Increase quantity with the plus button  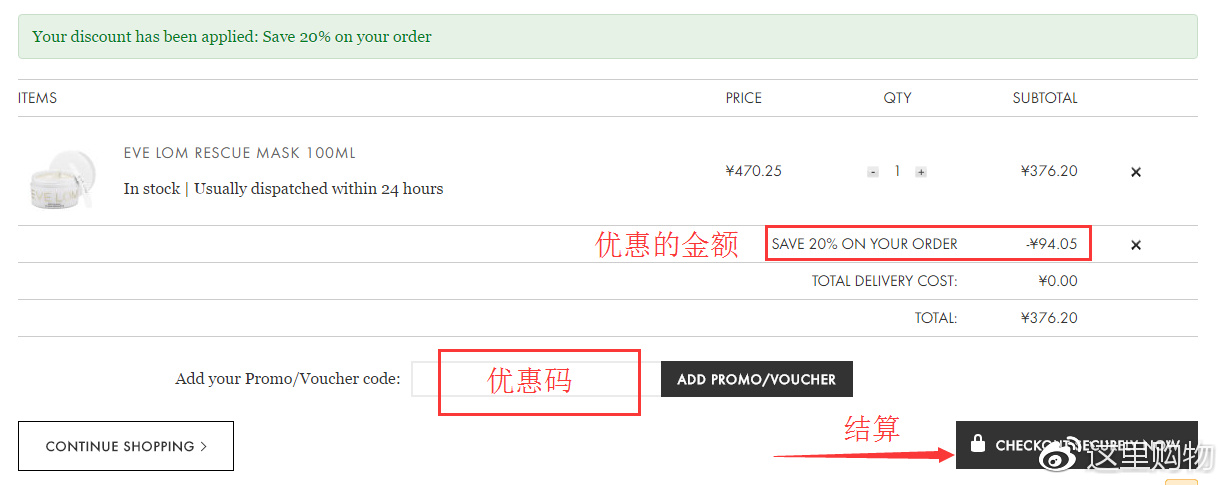(x=921, y=172)
